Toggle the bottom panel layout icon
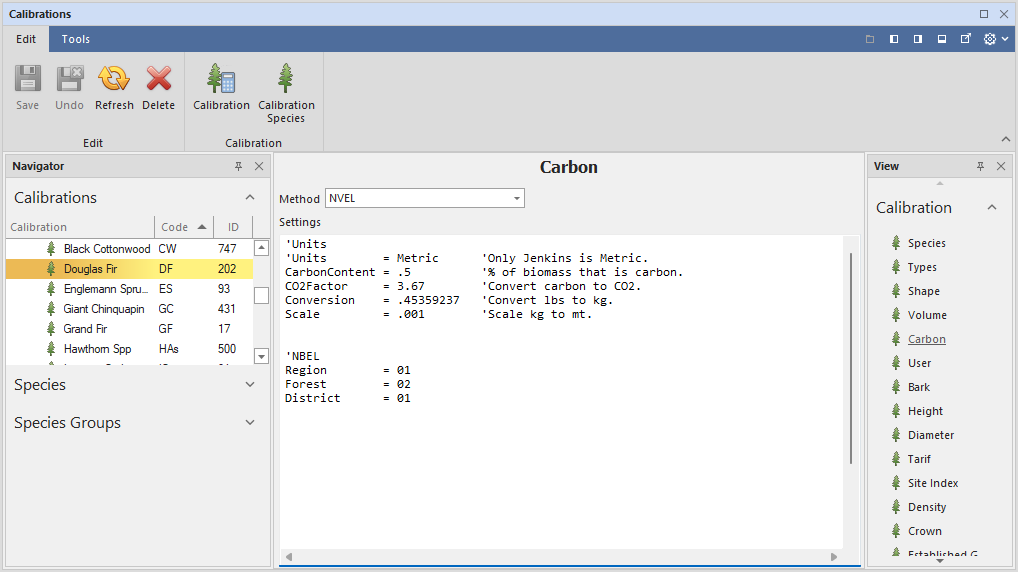Screen dimensions: 1018x572 942,39
